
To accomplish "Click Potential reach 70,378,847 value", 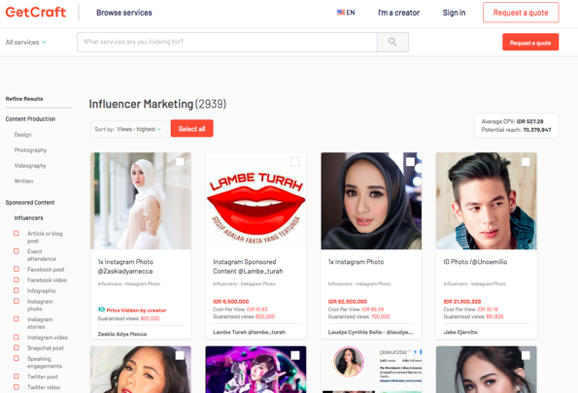I will click(x=537, y=130).
